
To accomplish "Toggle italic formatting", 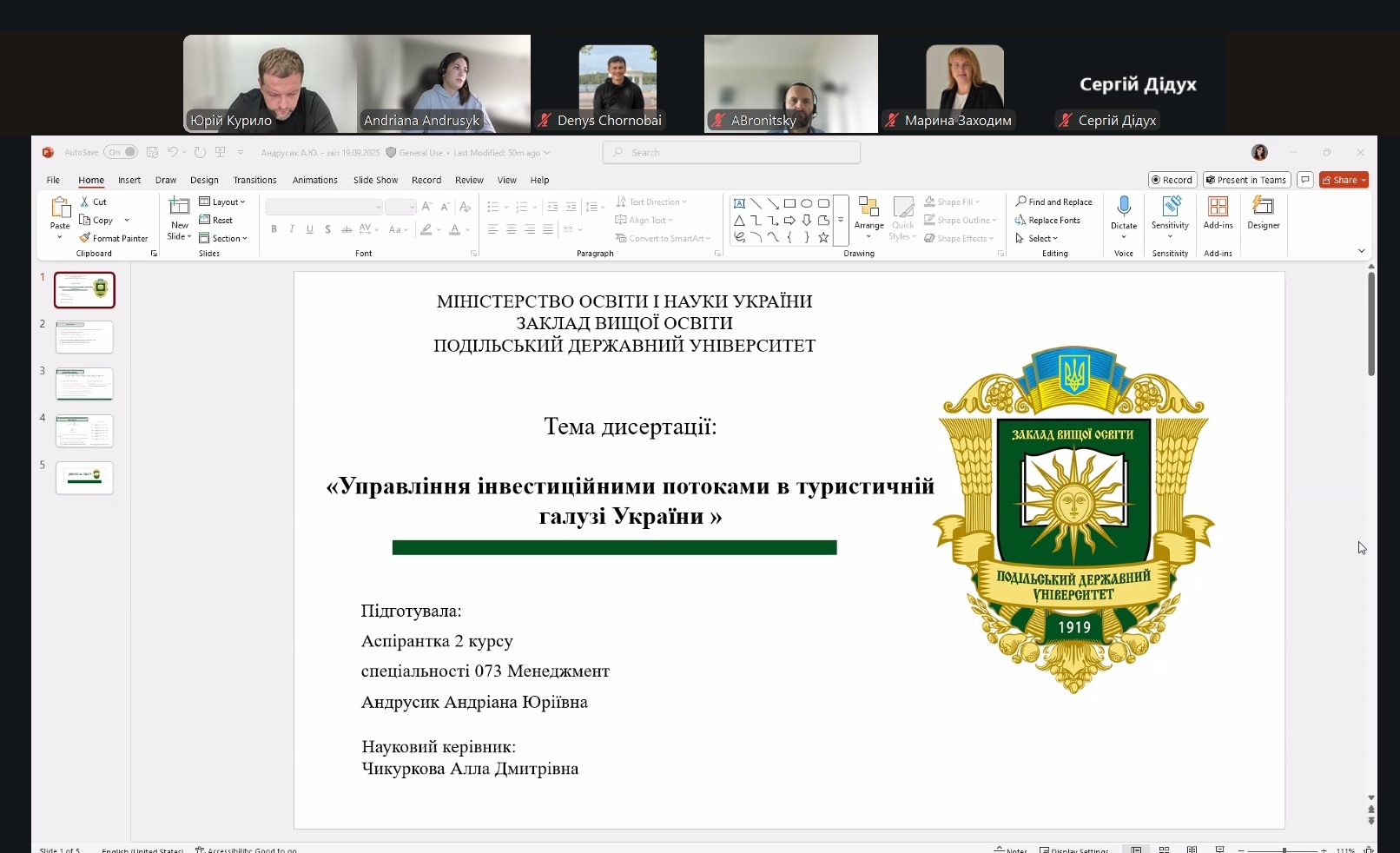I will pos(292,229).
